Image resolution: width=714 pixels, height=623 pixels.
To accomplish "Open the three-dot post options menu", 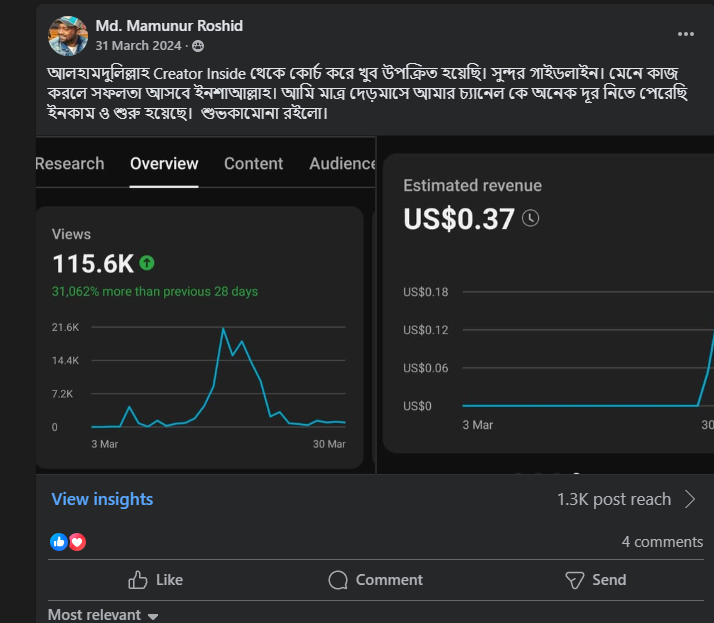I will coord(685,33).
